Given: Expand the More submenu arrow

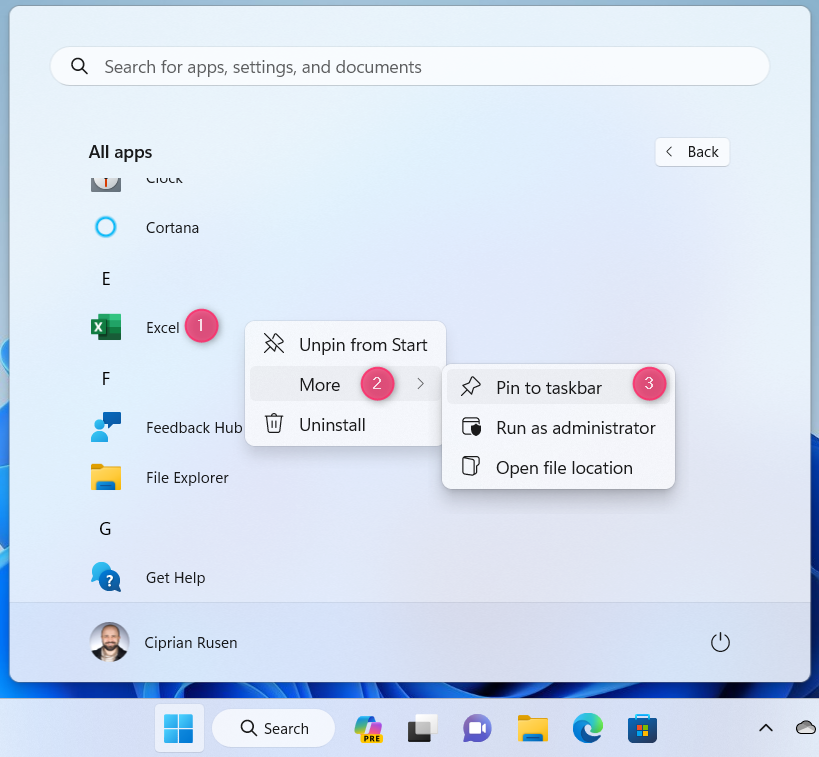Looking at the screenshot, I should (x=420, y=384).
